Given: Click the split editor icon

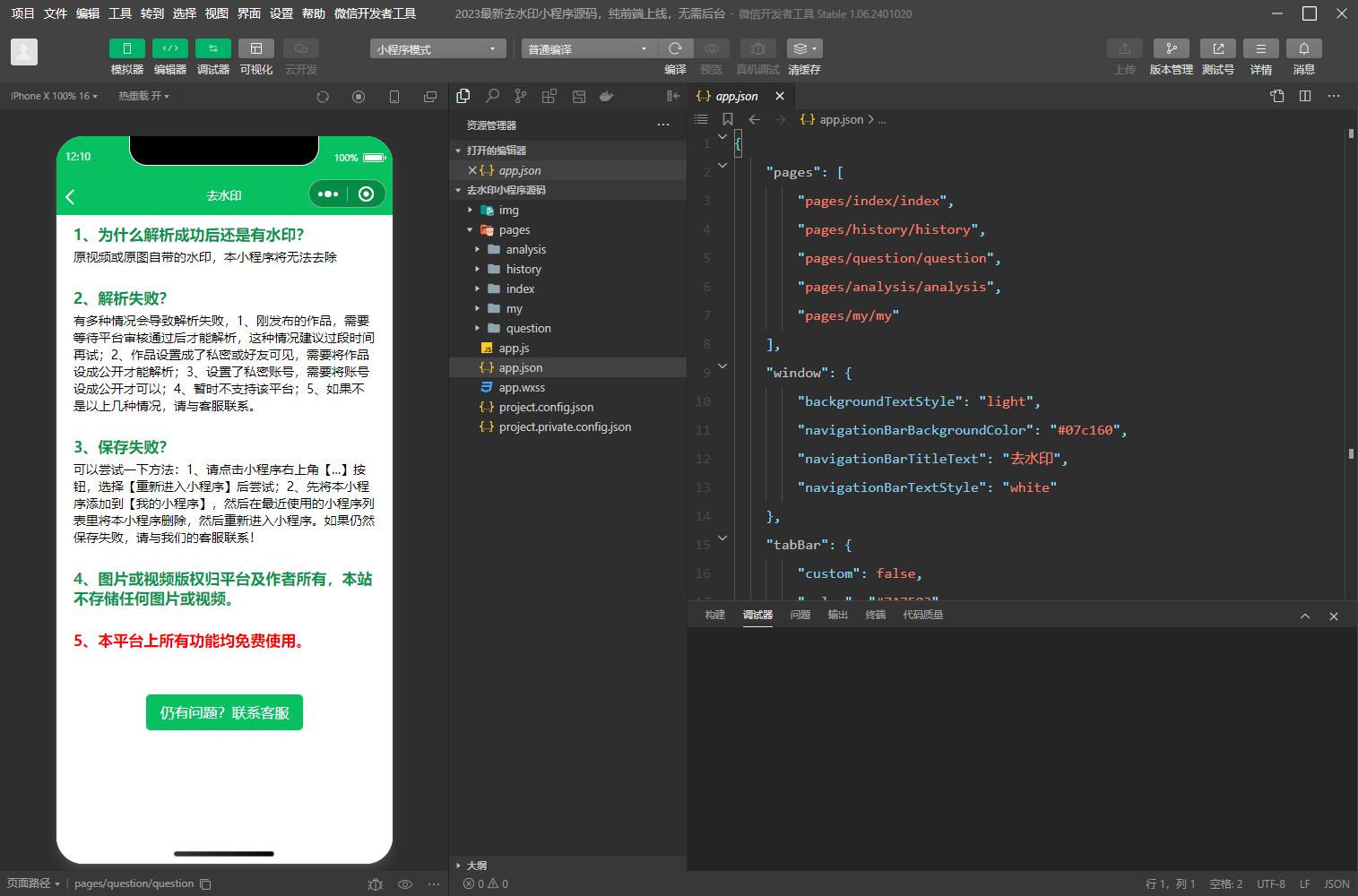Looking at the screenshot, I should point(1305,96).
